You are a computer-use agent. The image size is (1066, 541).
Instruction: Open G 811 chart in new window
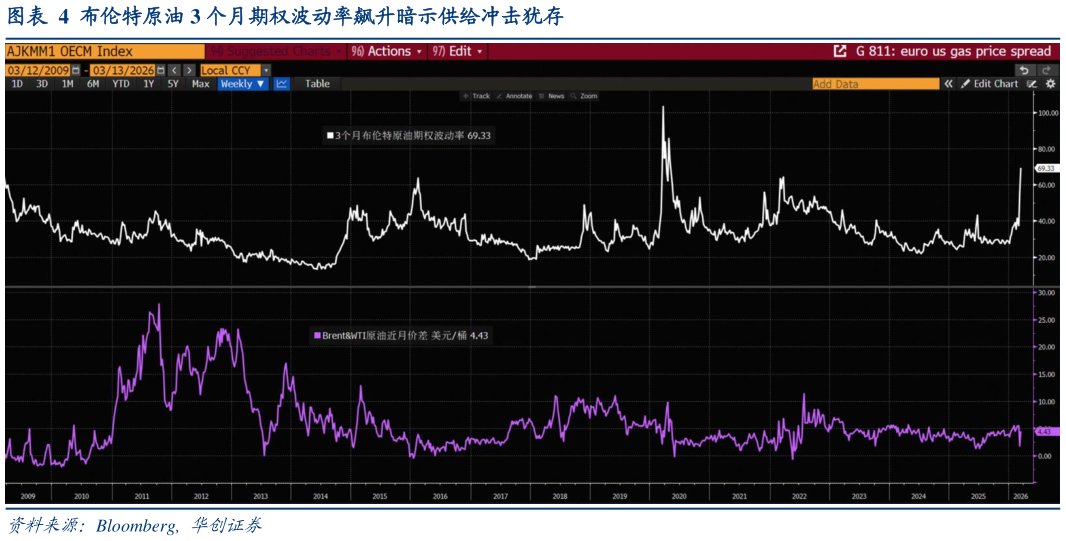pos(840,51)
